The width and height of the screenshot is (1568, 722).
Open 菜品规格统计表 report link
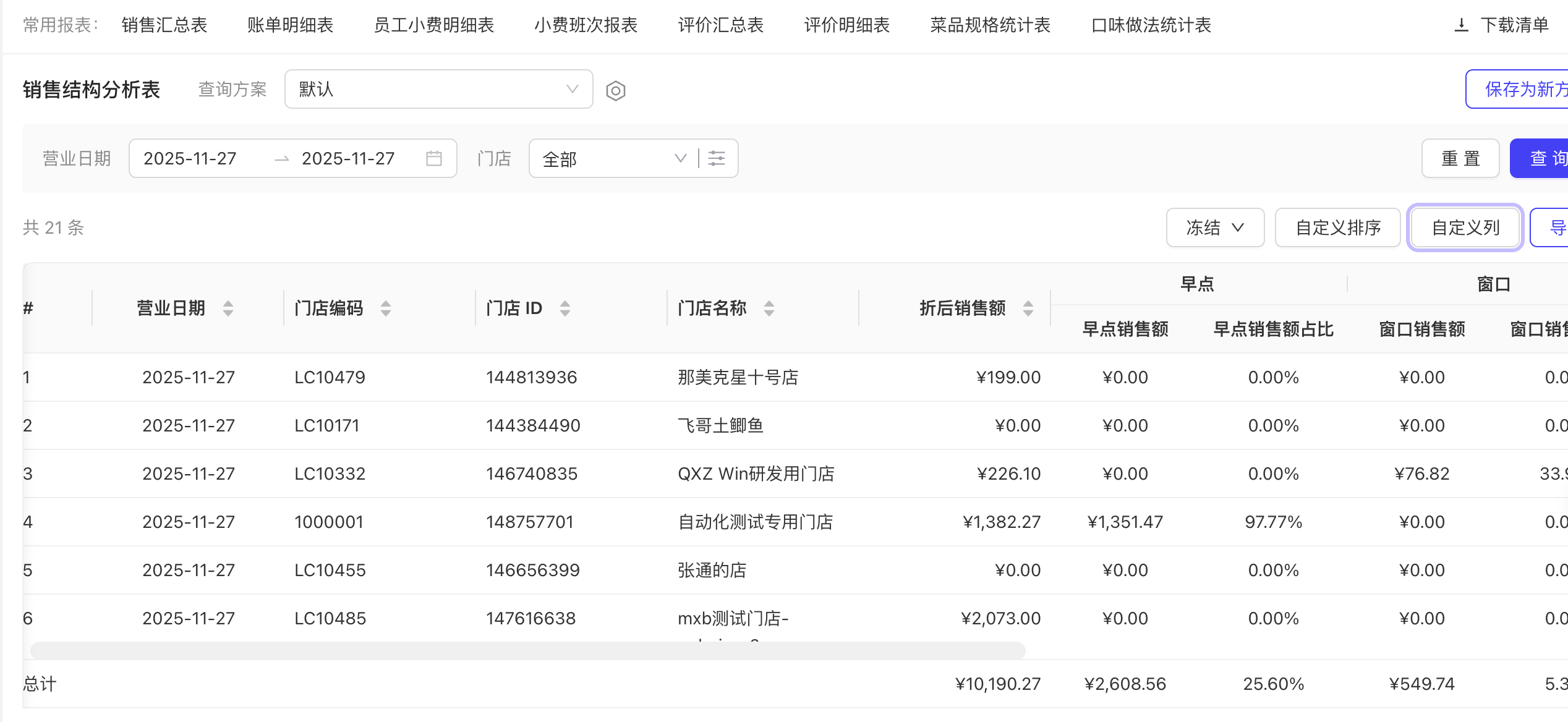pos(990,25)
